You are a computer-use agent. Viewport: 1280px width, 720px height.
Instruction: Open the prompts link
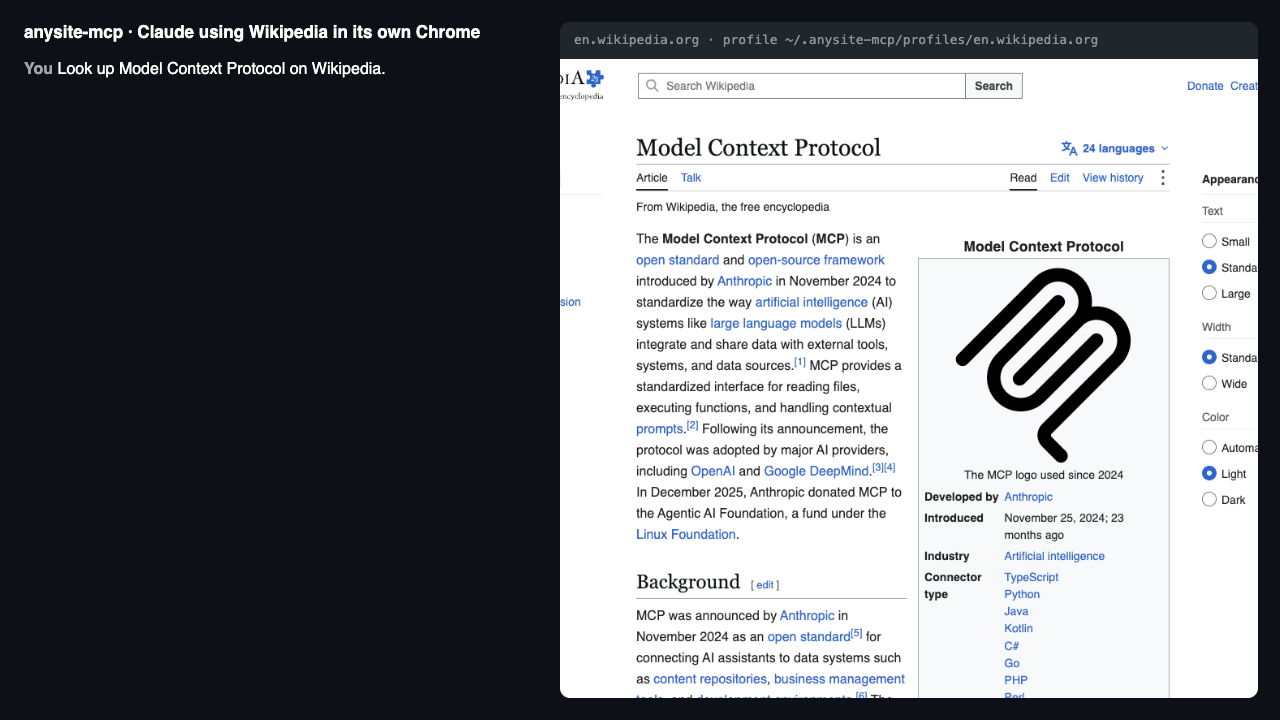[659, 429]
